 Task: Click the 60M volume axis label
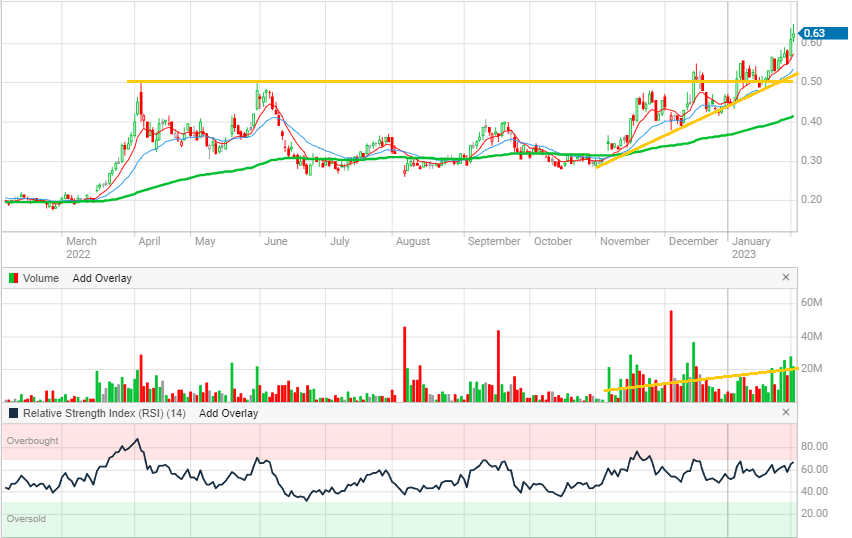tap(812, 303)
